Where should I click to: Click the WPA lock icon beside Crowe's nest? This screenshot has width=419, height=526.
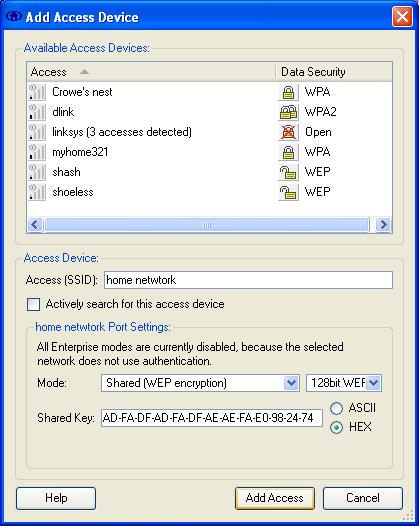(288, 92)
